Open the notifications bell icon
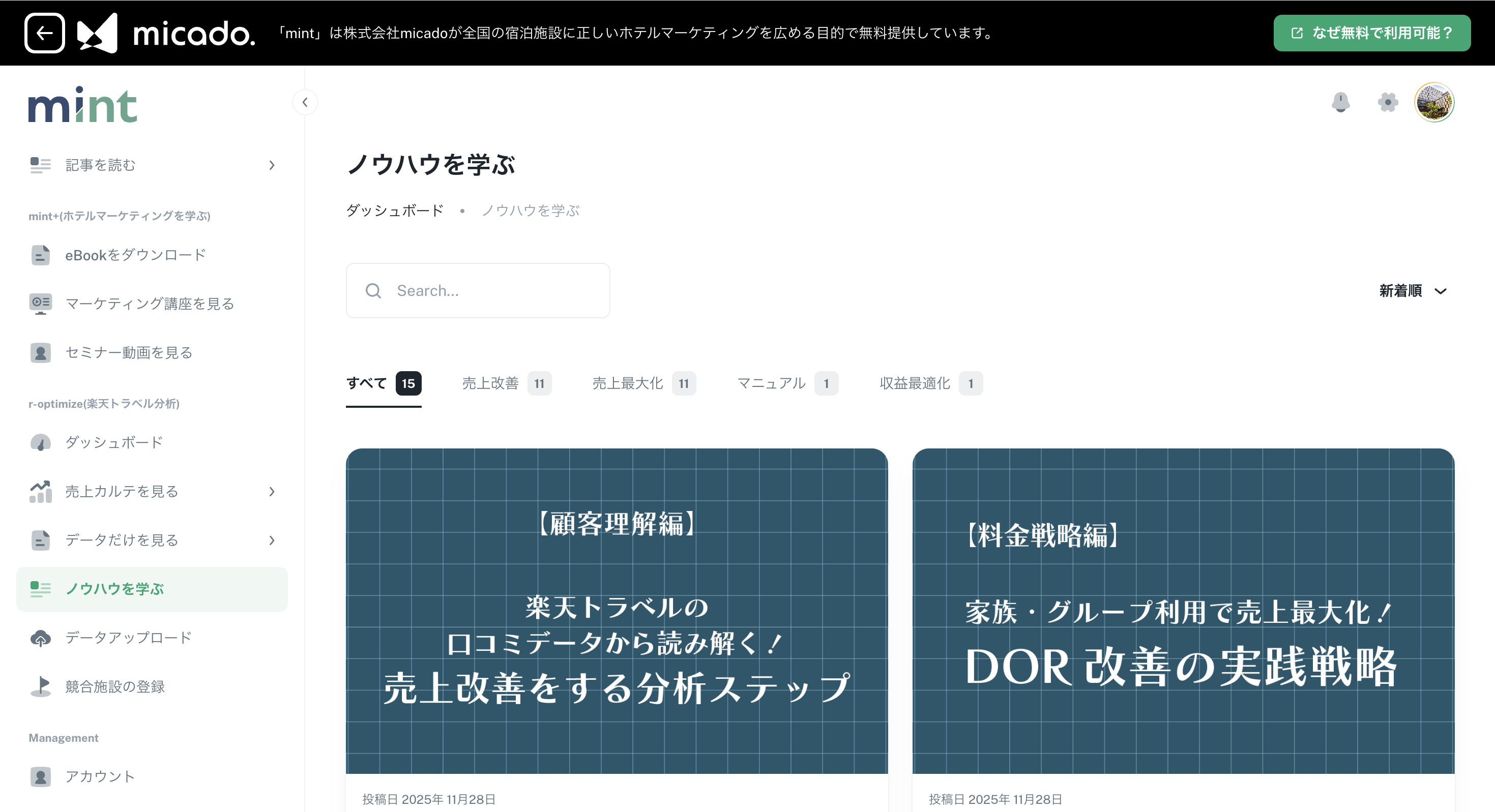 (1340, 102)
